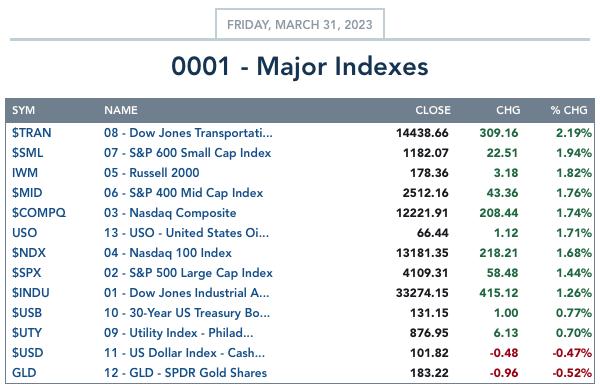Click the $NDX symbol
Viewport: 600px width, 391px height.
coord(29,253)
